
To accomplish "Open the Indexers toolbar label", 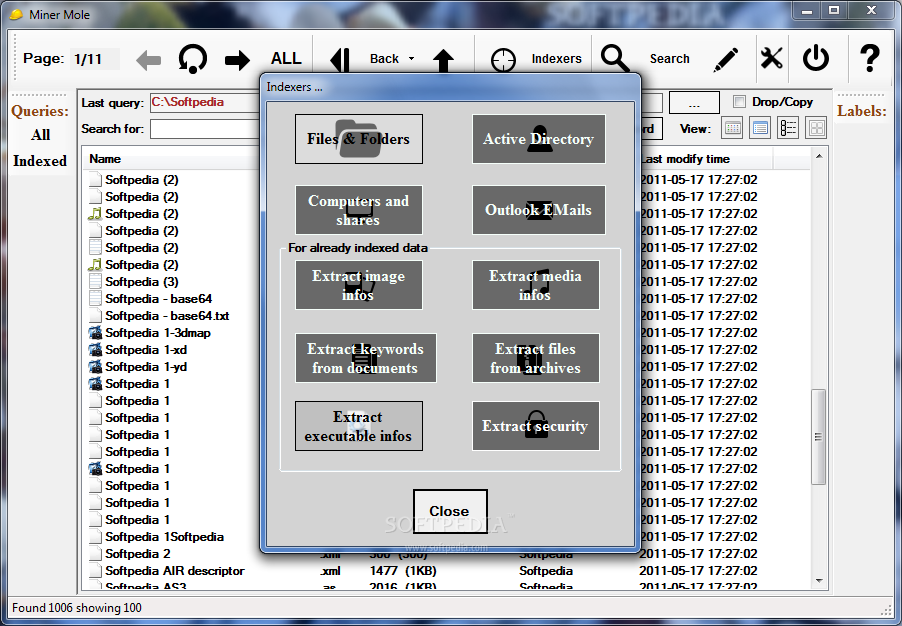I will tap(556, 59).
